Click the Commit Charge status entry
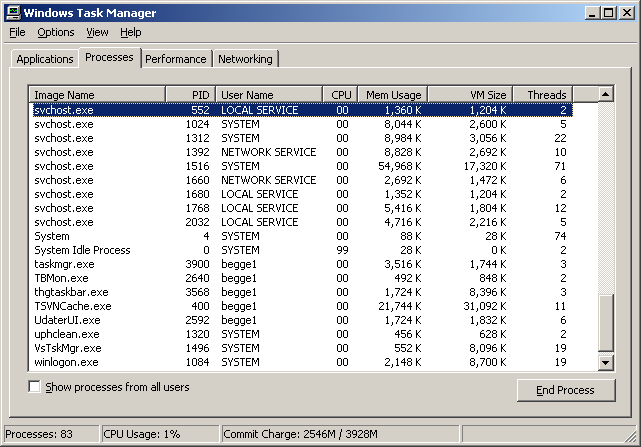The image size is (641, 447). (341, 434)
